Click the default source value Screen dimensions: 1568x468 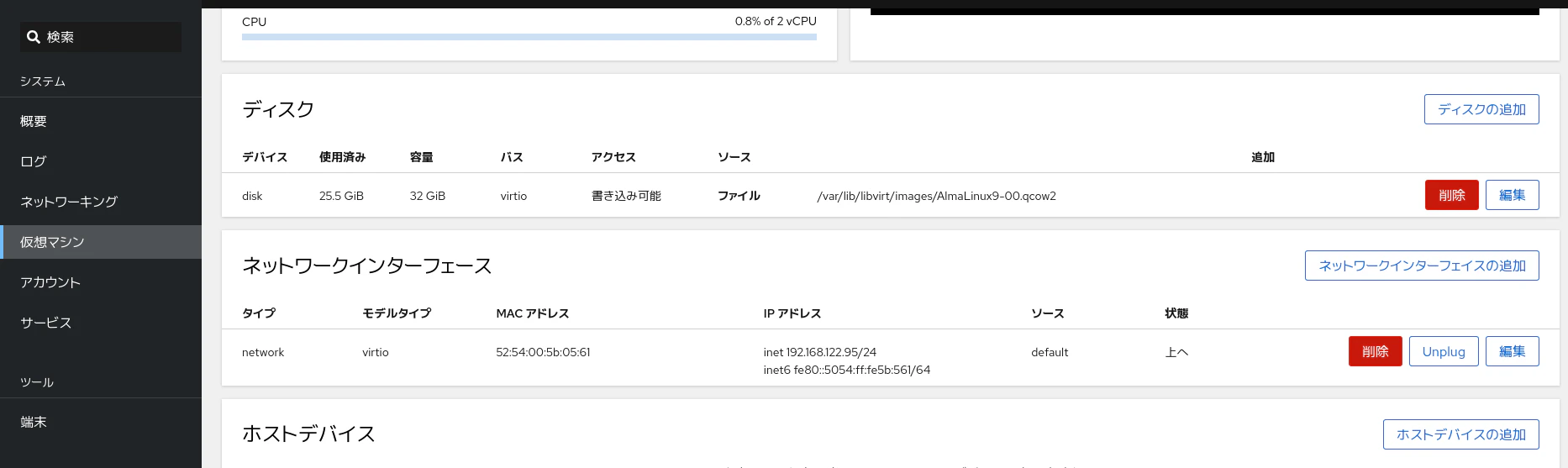pyautogui.click(x=1050, y=352)
